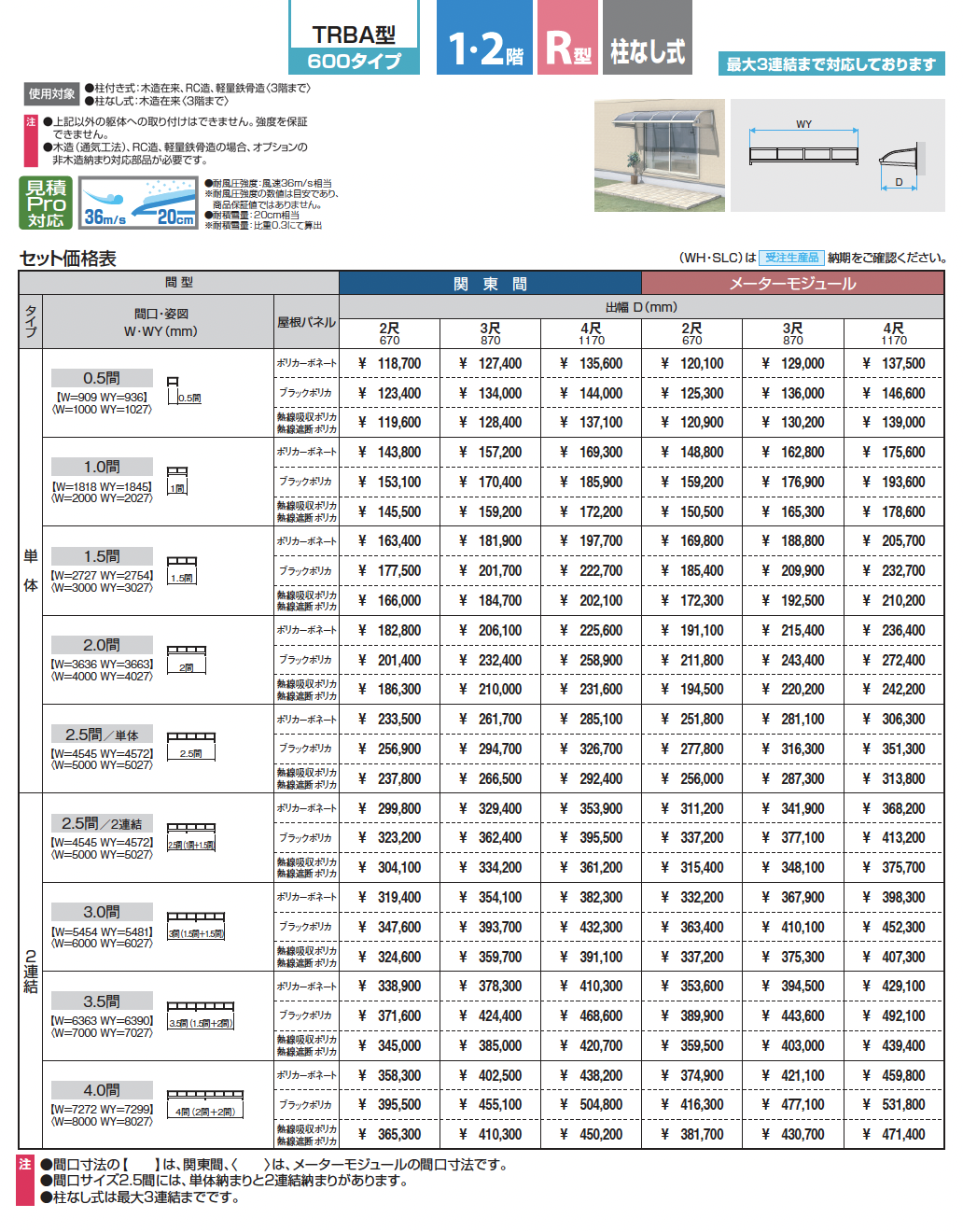Click the 3間(1.5間+1.5間) span diagram
963x1232 pixels.
196,926
